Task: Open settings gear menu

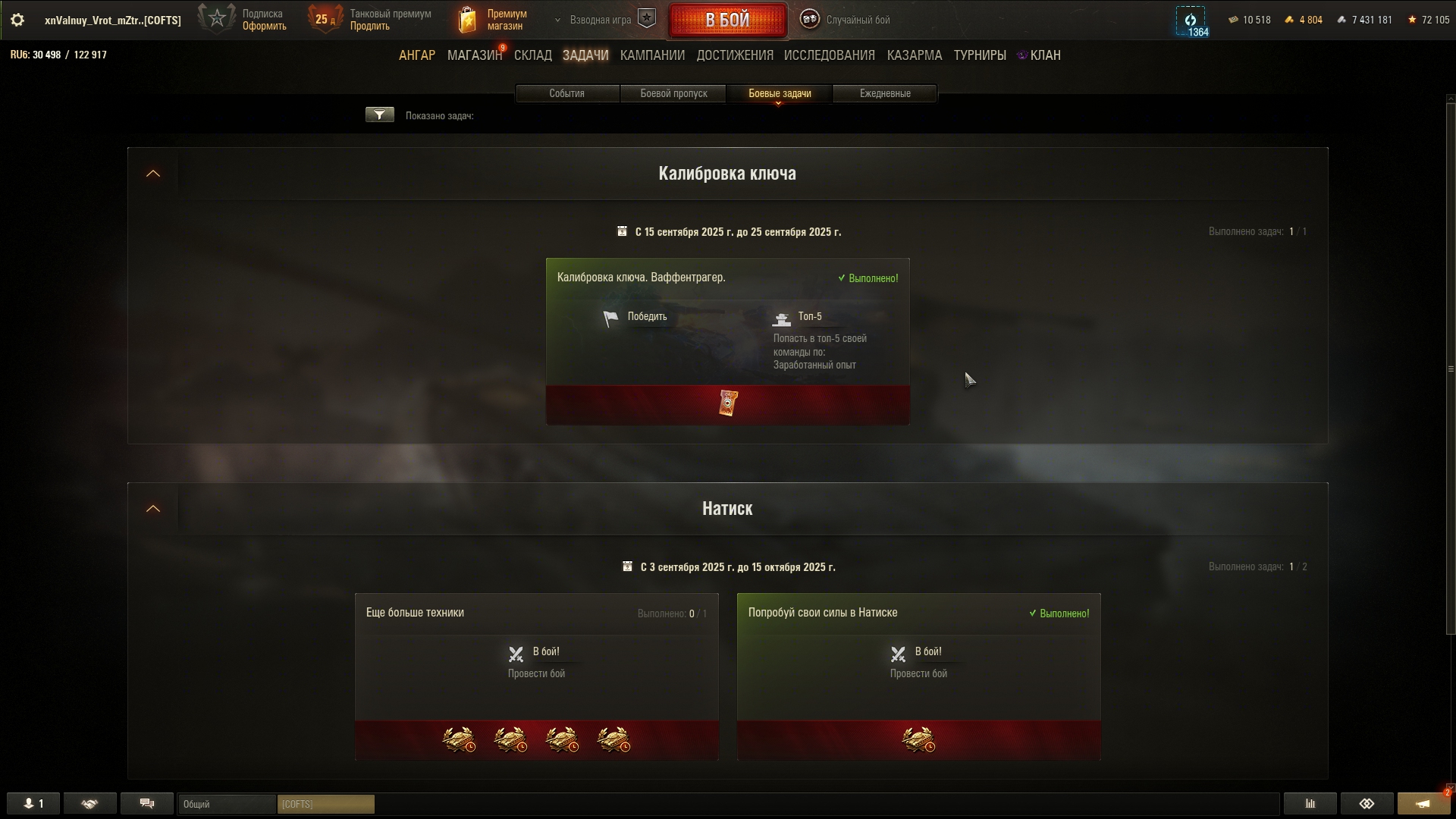Action: (17, 20)
